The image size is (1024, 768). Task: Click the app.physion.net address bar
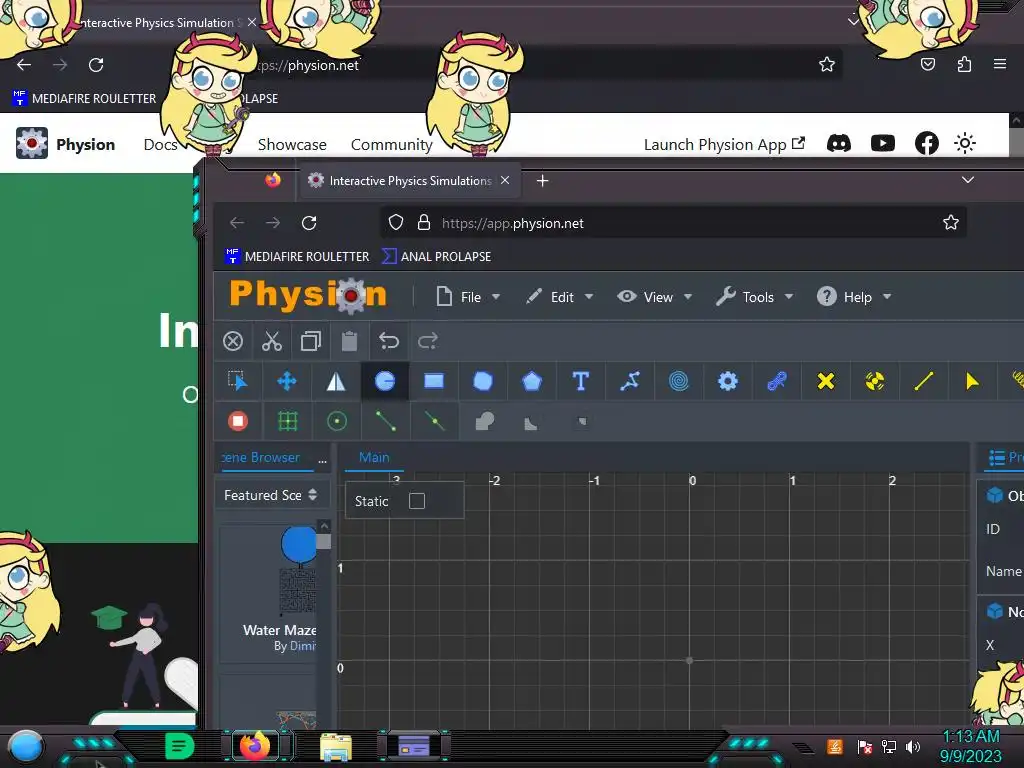673,223
